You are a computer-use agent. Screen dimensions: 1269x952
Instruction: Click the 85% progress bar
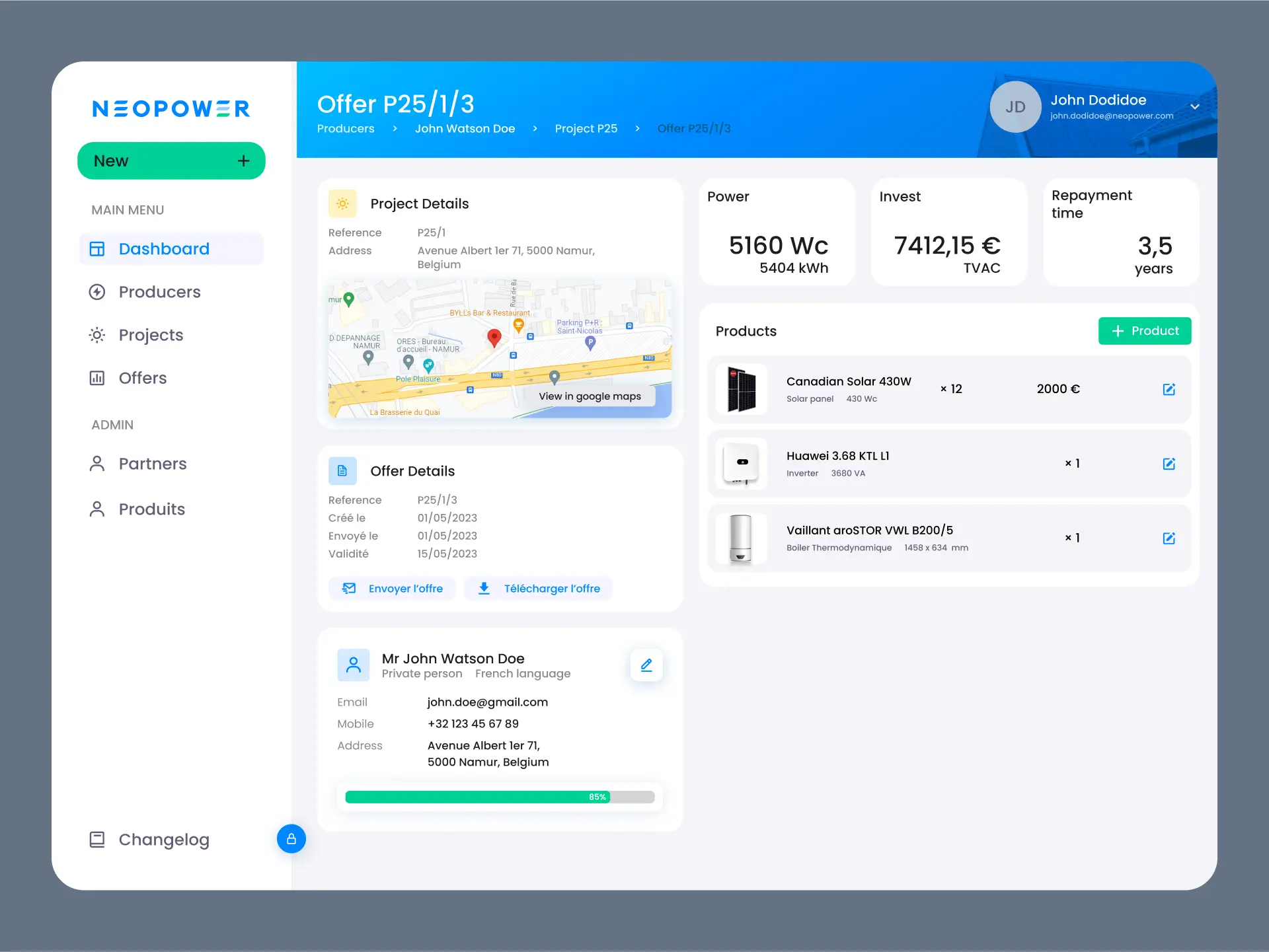click(500, 797)
